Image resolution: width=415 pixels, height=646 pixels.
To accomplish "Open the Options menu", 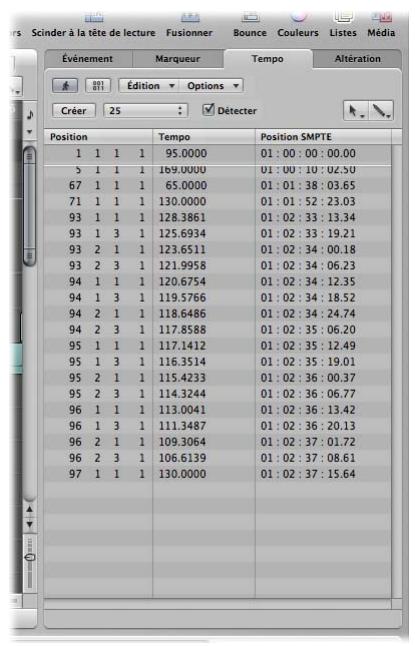I will [x=211, y=86].
